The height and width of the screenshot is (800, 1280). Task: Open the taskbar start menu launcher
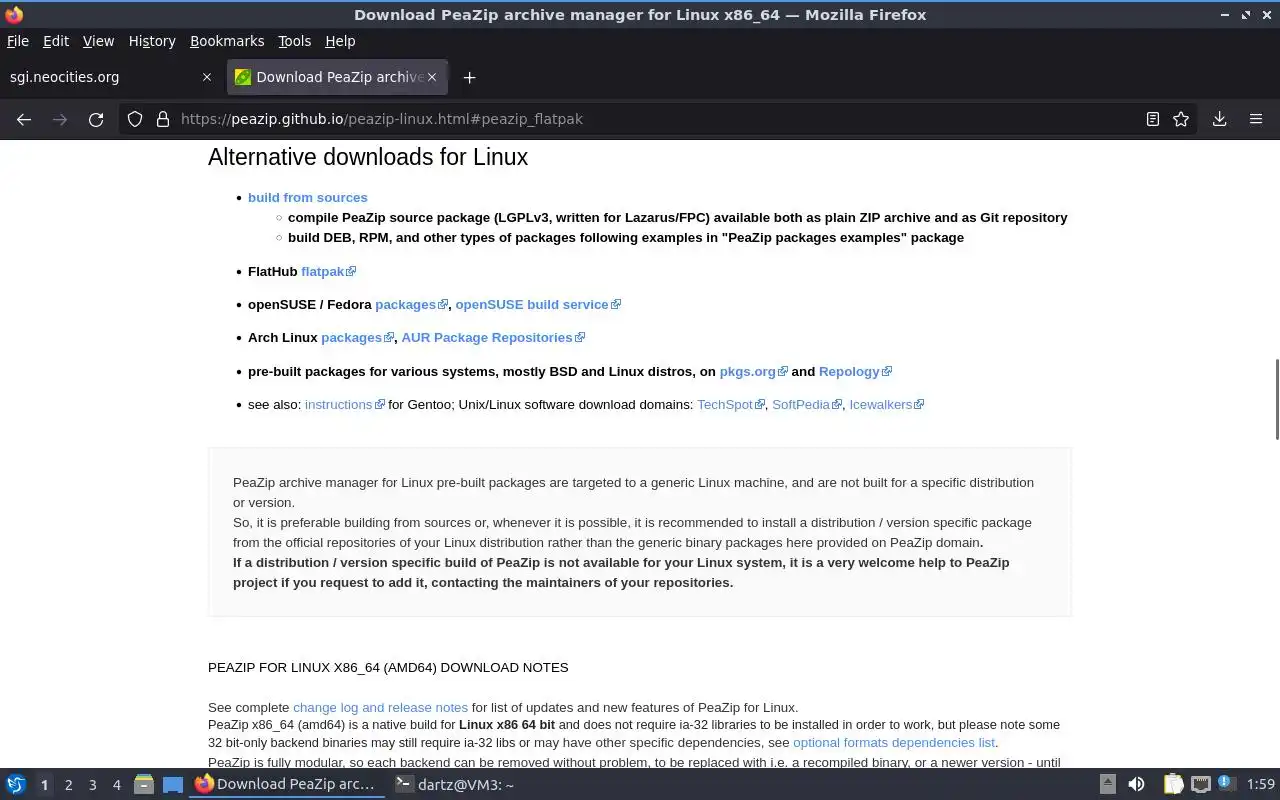pyautogui.click(x=15, y=785)
